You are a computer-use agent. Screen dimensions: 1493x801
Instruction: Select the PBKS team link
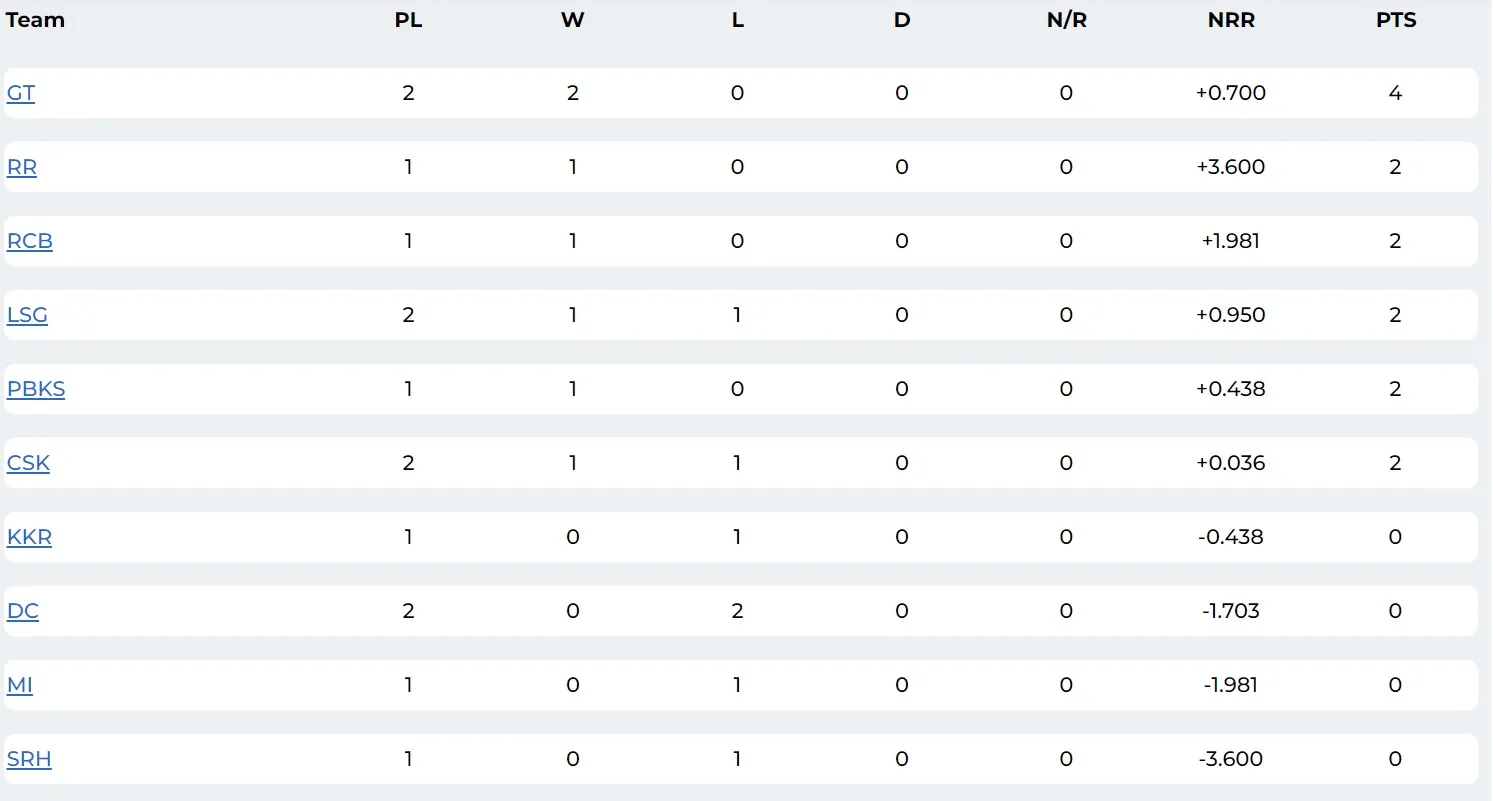click(36, 389)
